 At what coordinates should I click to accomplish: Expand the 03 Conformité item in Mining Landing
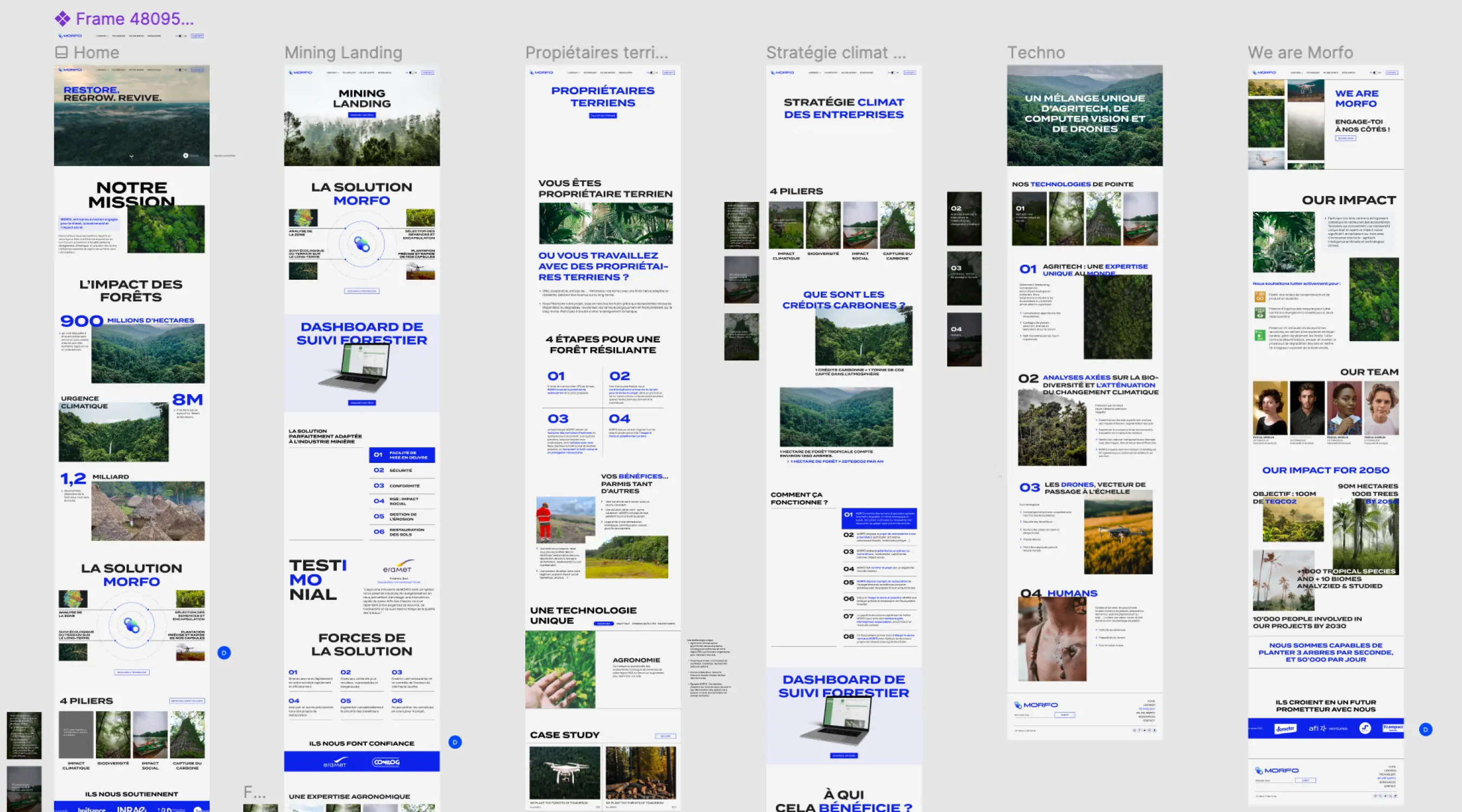pyautogui.click(x=401, y=485)
